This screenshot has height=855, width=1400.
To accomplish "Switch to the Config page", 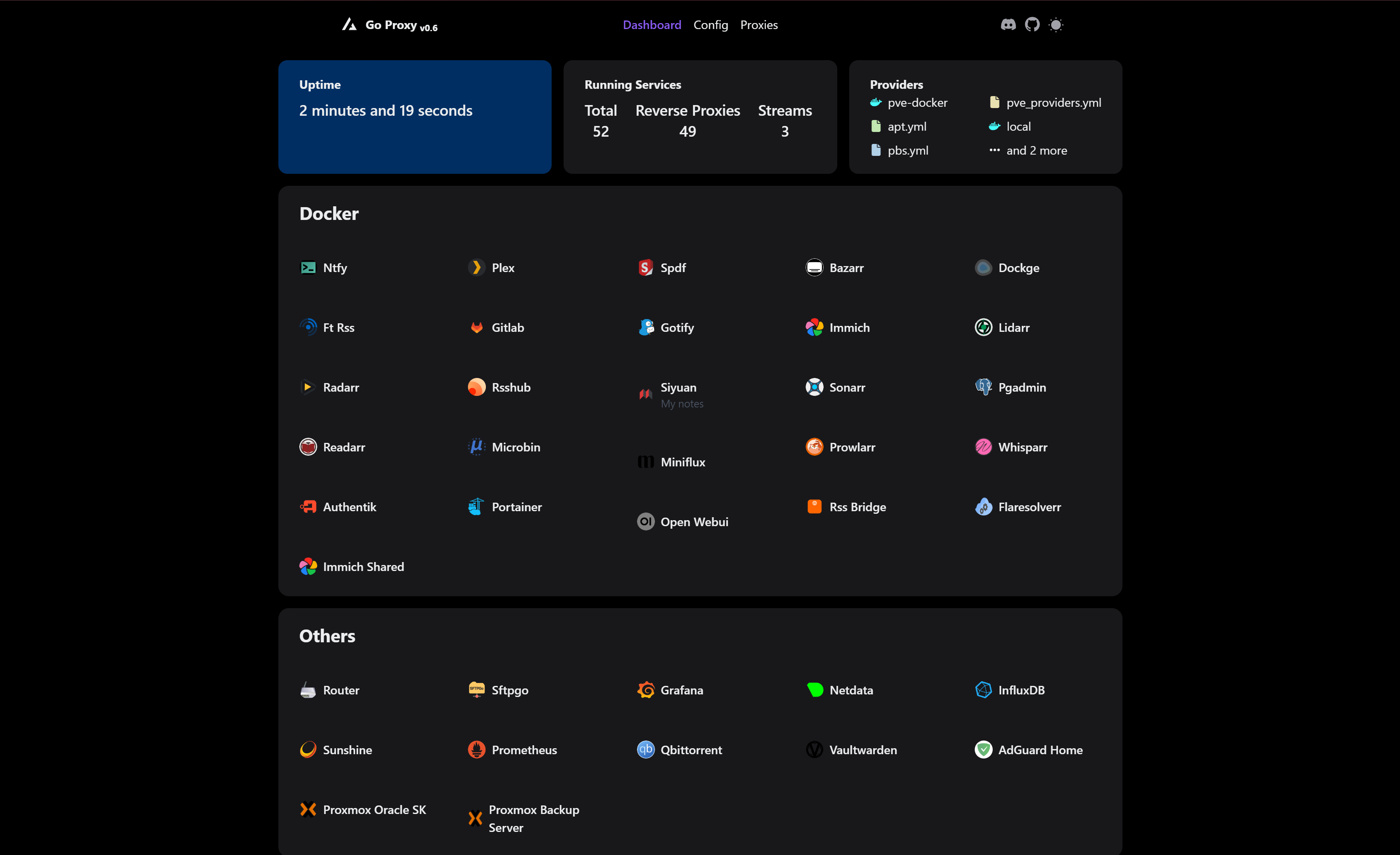I will [711, 24].
